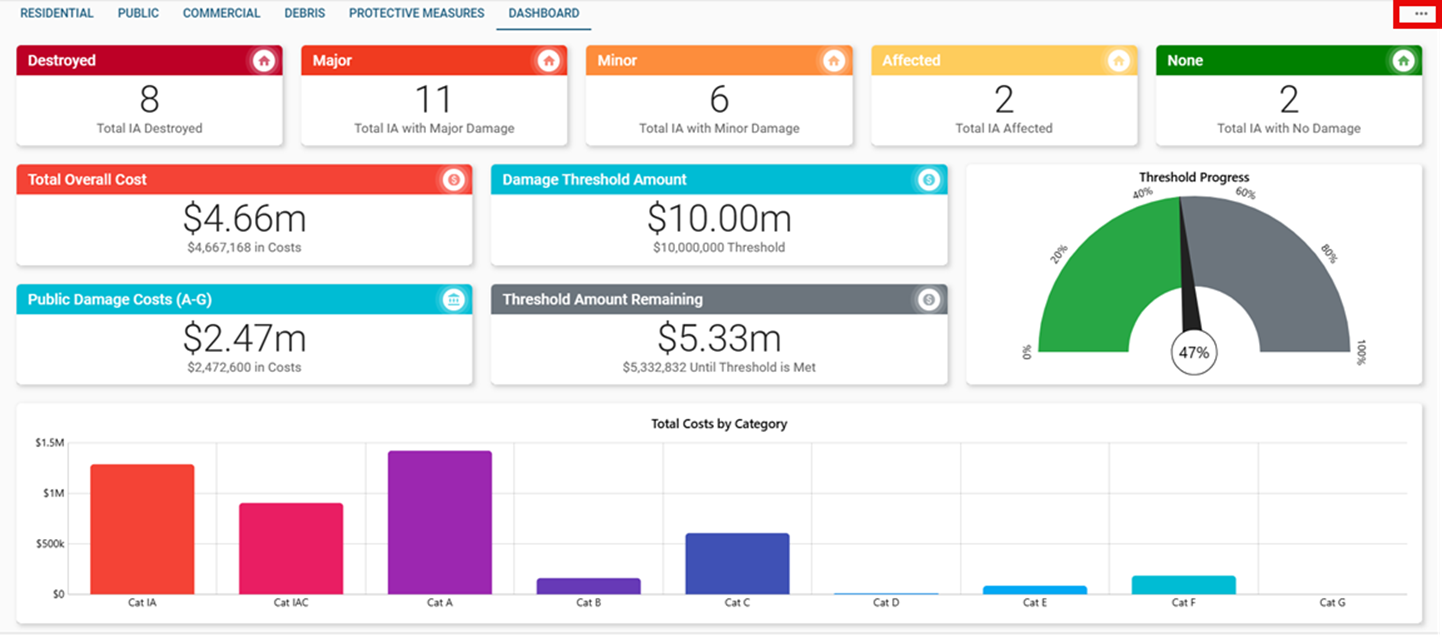Viewport: 1442px width, 637px height.
Task: Open the Protective Measures tab
Action: coord(416,13)
